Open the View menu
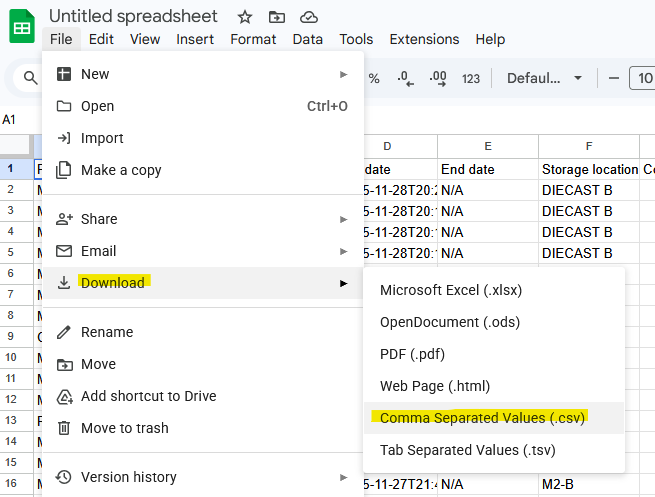 [145, 39]
